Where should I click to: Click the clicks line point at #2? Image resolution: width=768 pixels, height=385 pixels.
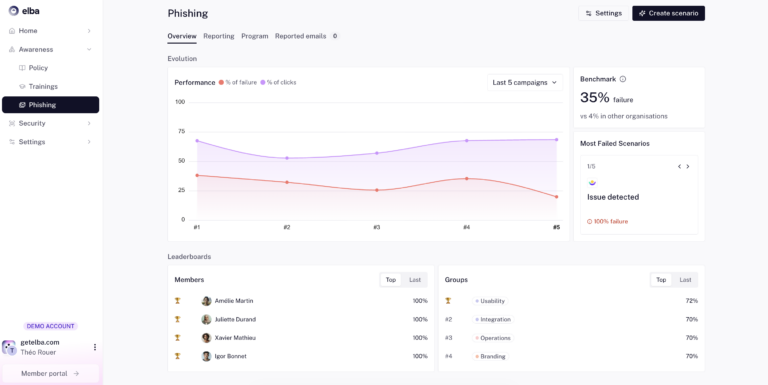pos(287,158)
